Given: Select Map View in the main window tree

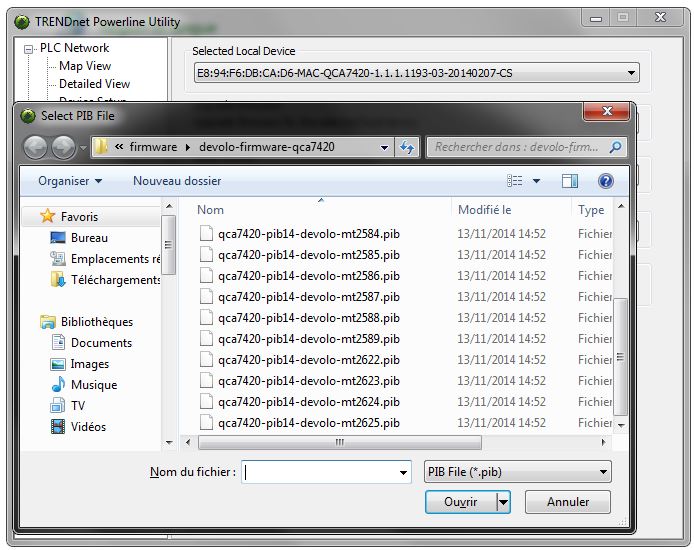Looking at the screenshot, I should pos(85,66).
